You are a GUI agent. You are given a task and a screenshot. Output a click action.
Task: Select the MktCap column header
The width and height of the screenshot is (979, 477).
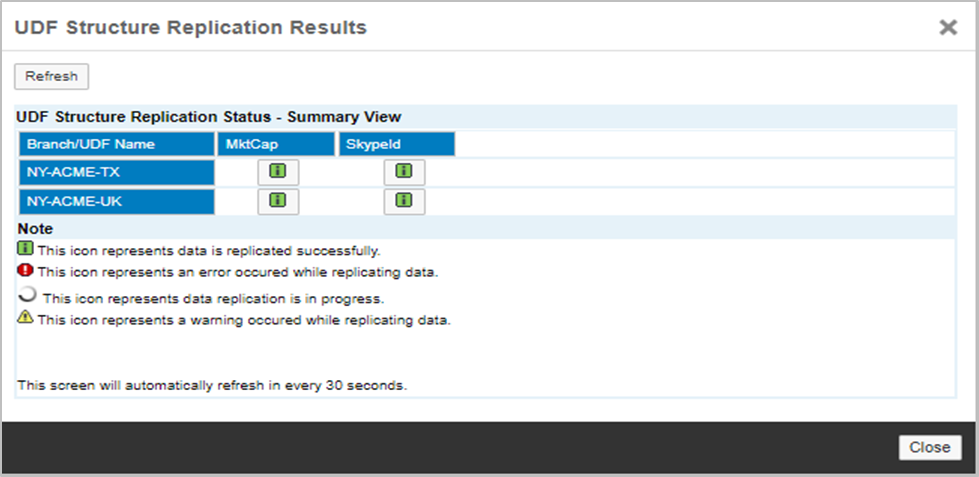(276, 144)
